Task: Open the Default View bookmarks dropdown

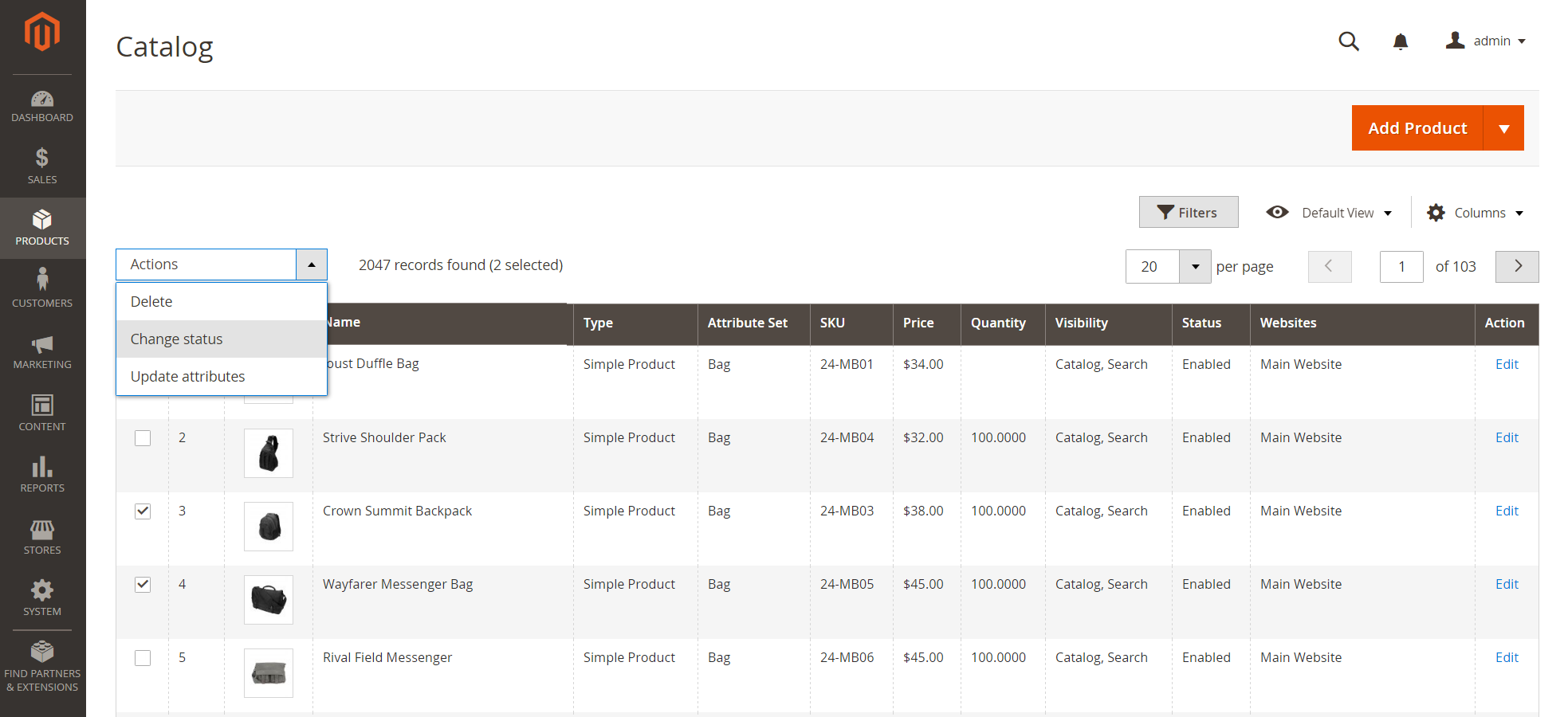Action: 1329,213
